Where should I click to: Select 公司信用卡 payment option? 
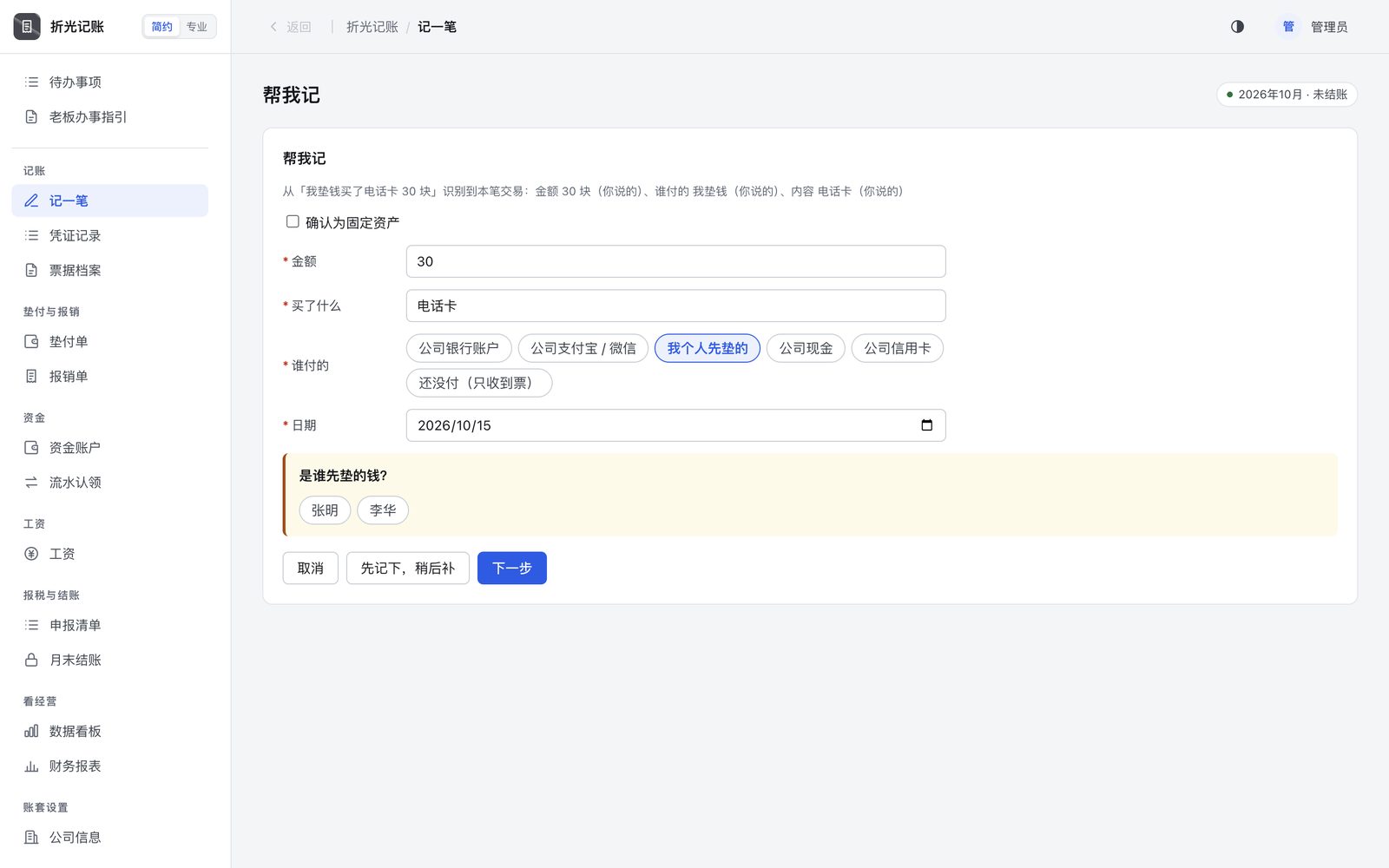tap(898, 348)
